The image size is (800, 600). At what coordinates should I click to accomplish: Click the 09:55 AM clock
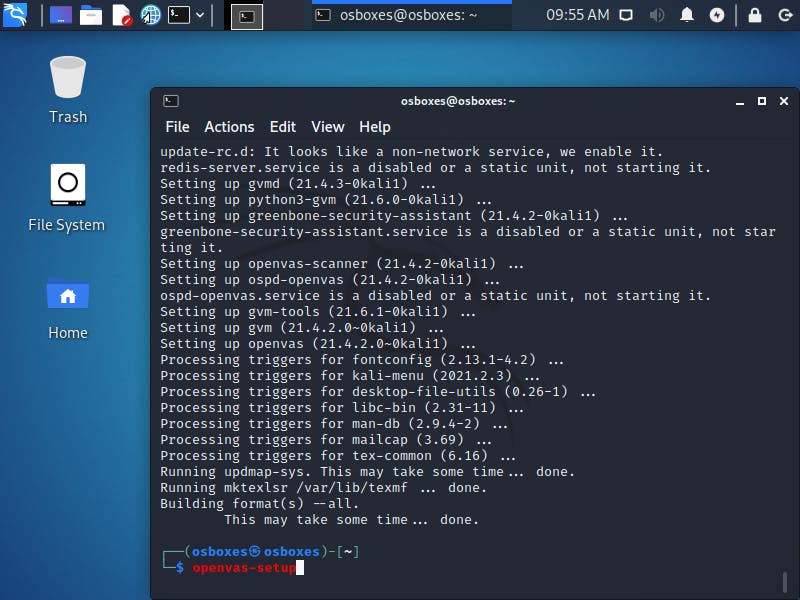click(578, 15)
